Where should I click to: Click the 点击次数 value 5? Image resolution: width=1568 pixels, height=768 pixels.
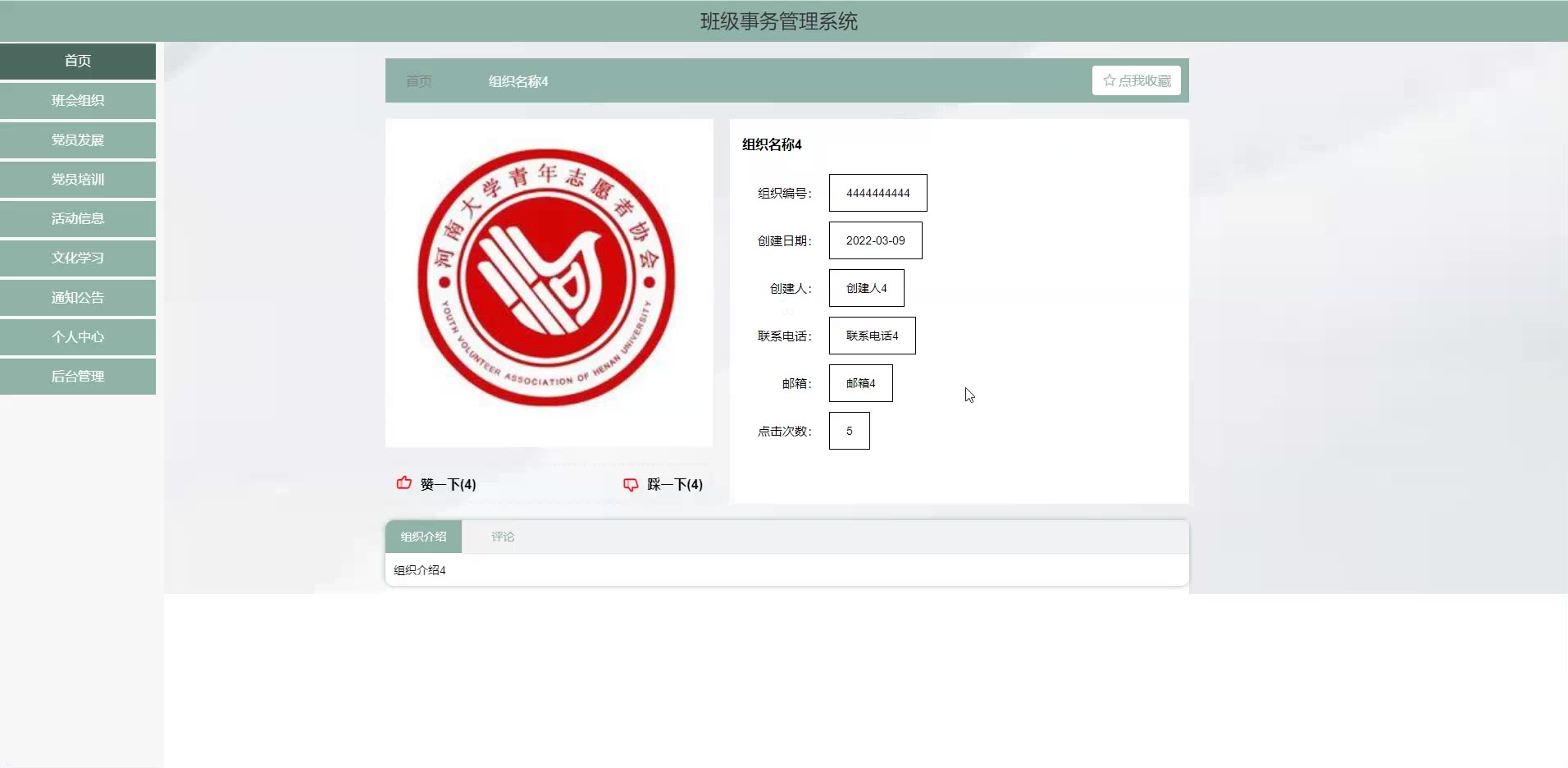850,431
